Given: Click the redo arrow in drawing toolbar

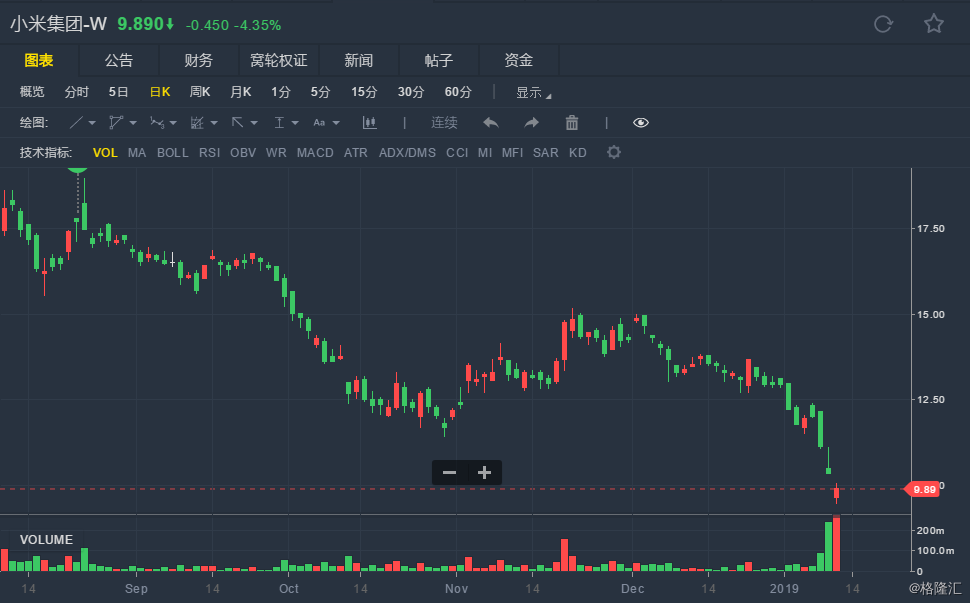Looking at the screenshot, I should click(531, 122).
